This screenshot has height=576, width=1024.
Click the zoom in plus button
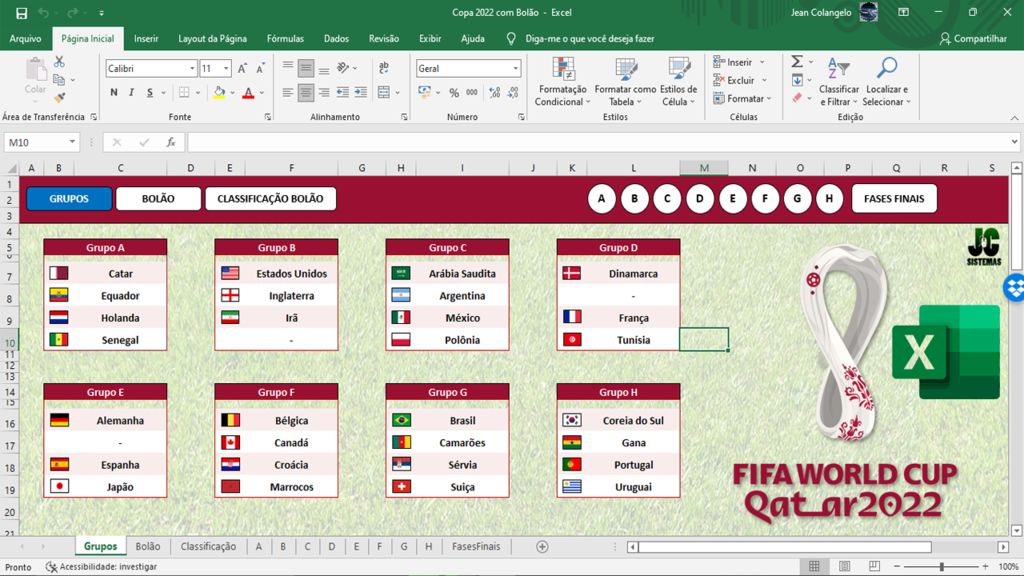pyautogui.click(x=985, y=566)
